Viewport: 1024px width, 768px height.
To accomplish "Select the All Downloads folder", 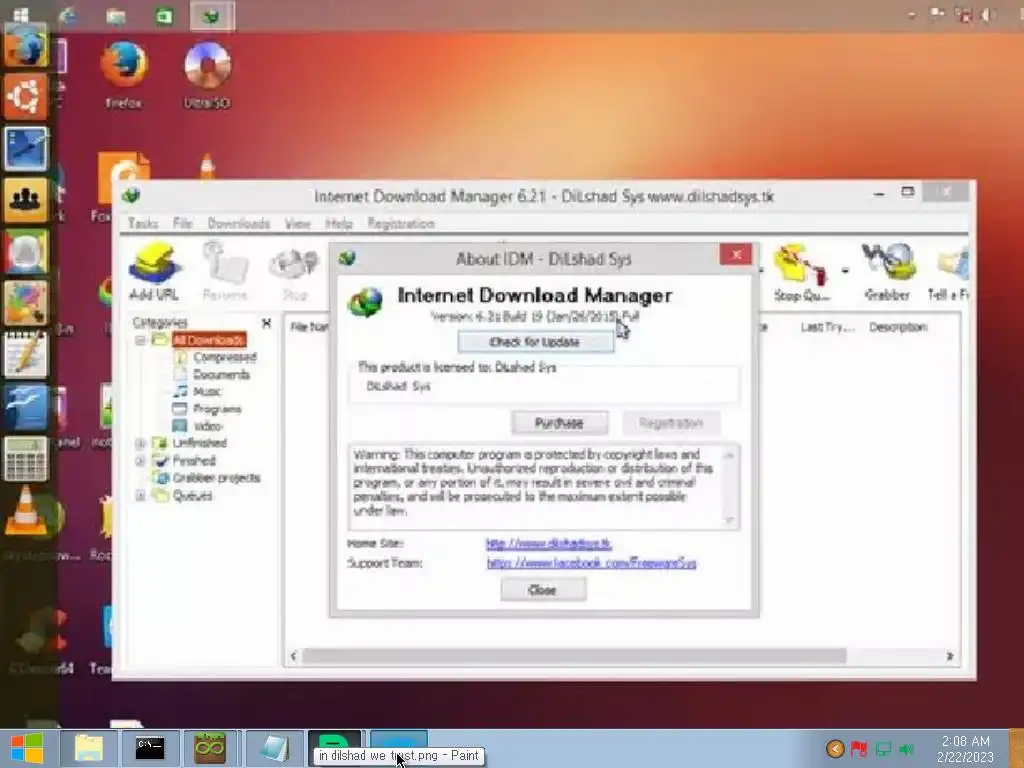I will (x=209, y=340).
